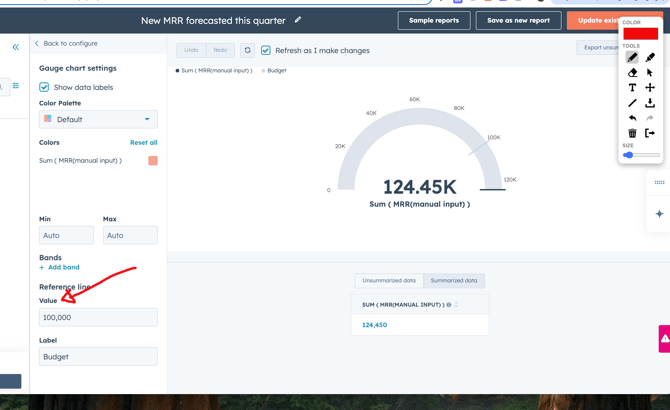Click the refresh icon next to Redo

click(248, 50)
